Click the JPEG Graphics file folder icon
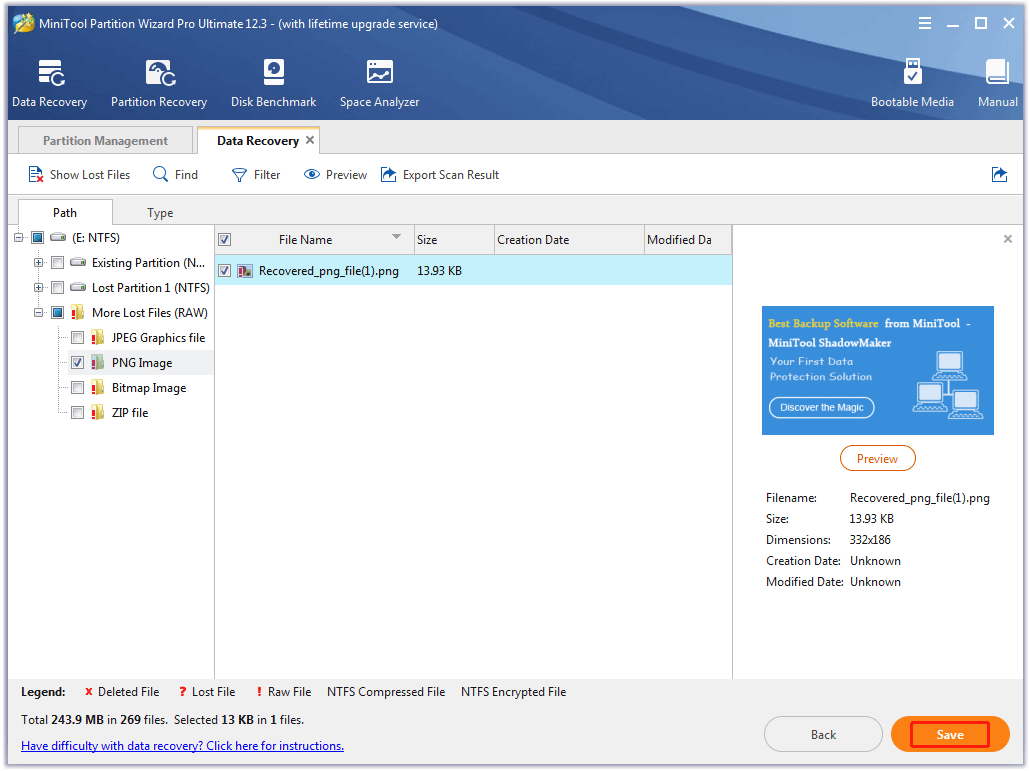1029x771 pixels. click(x=97, y=337)
